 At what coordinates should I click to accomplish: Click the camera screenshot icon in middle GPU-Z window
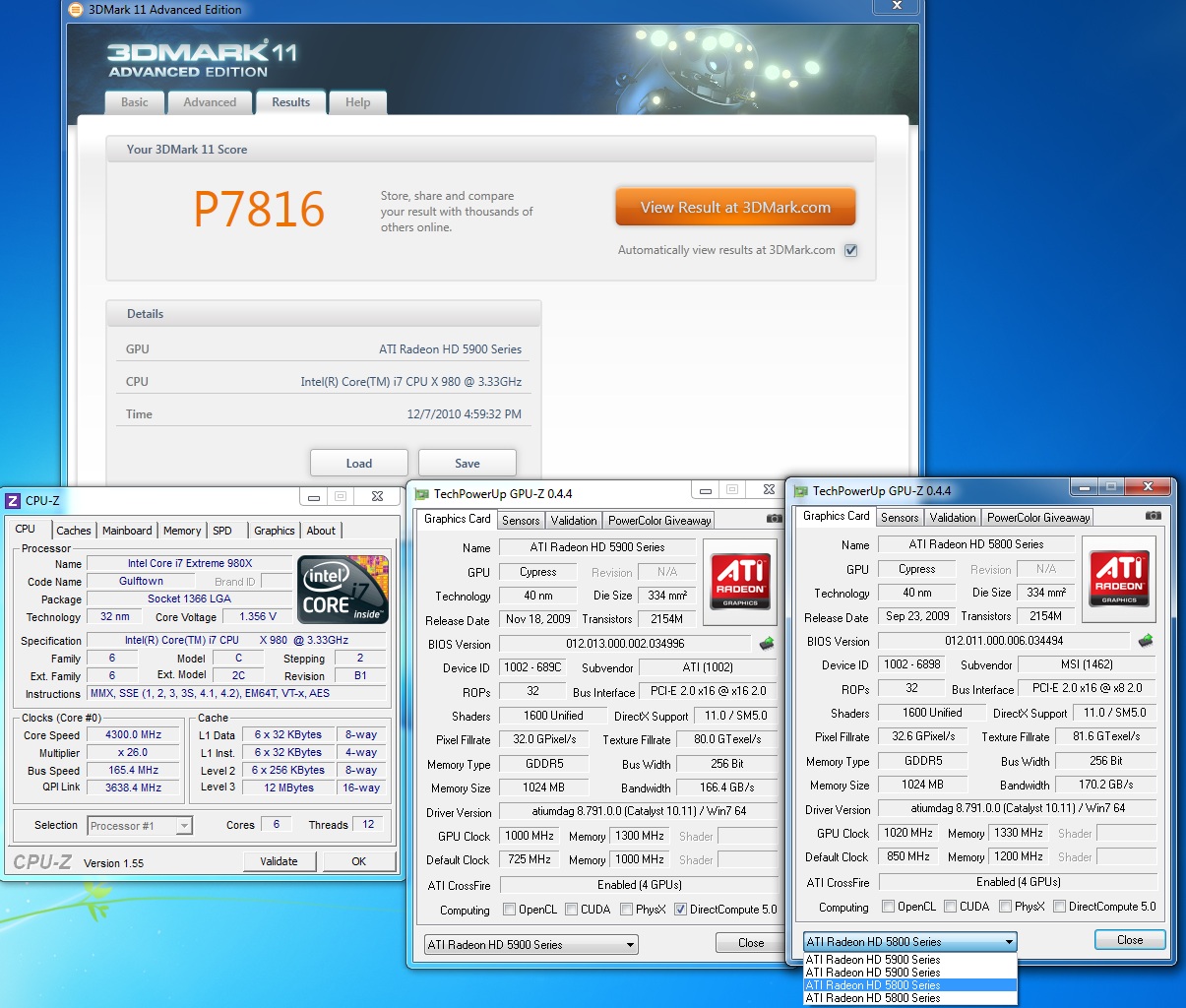click(x=775, y=518)
